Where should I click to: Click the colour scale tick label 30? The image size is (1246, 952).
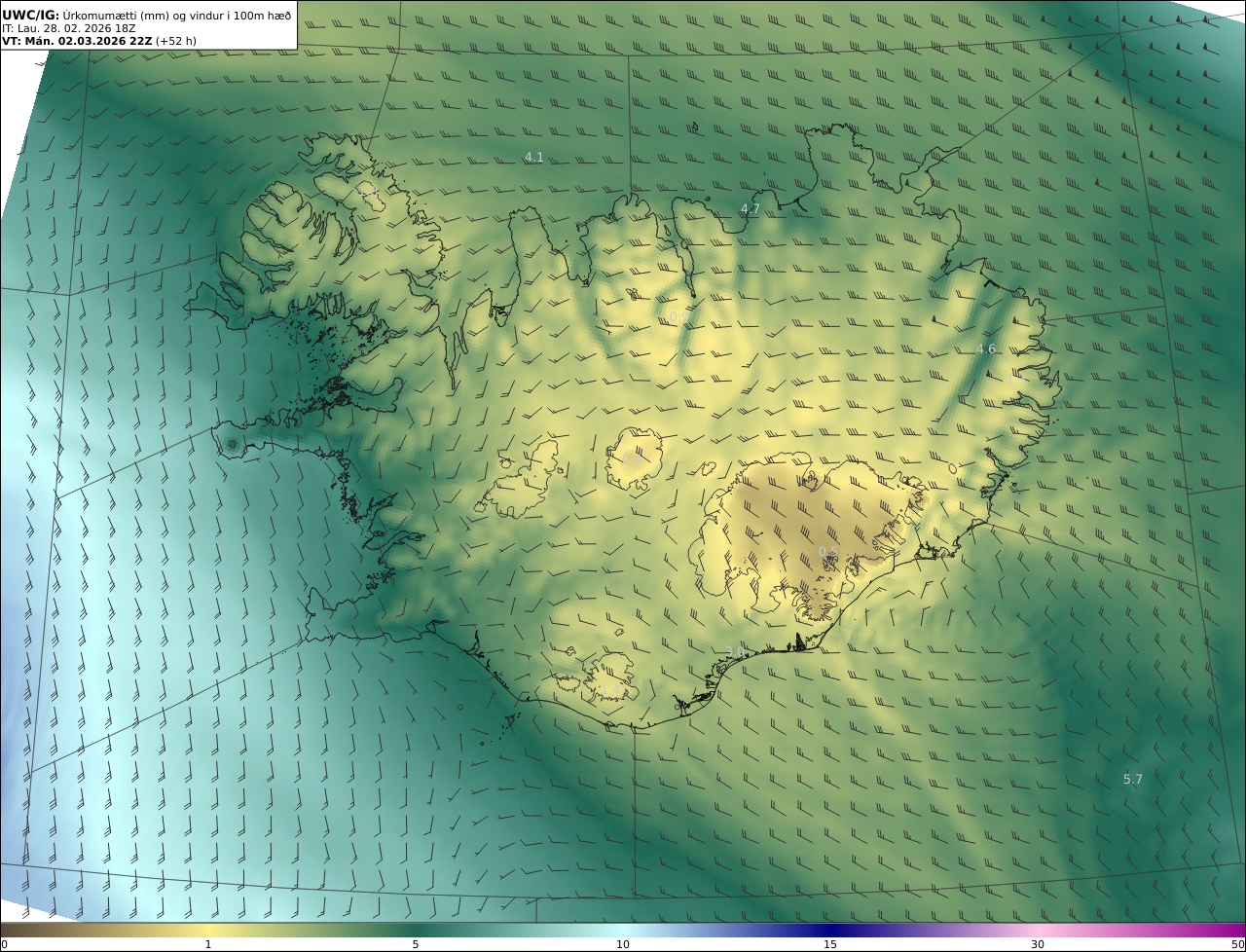click(1038, 944)
